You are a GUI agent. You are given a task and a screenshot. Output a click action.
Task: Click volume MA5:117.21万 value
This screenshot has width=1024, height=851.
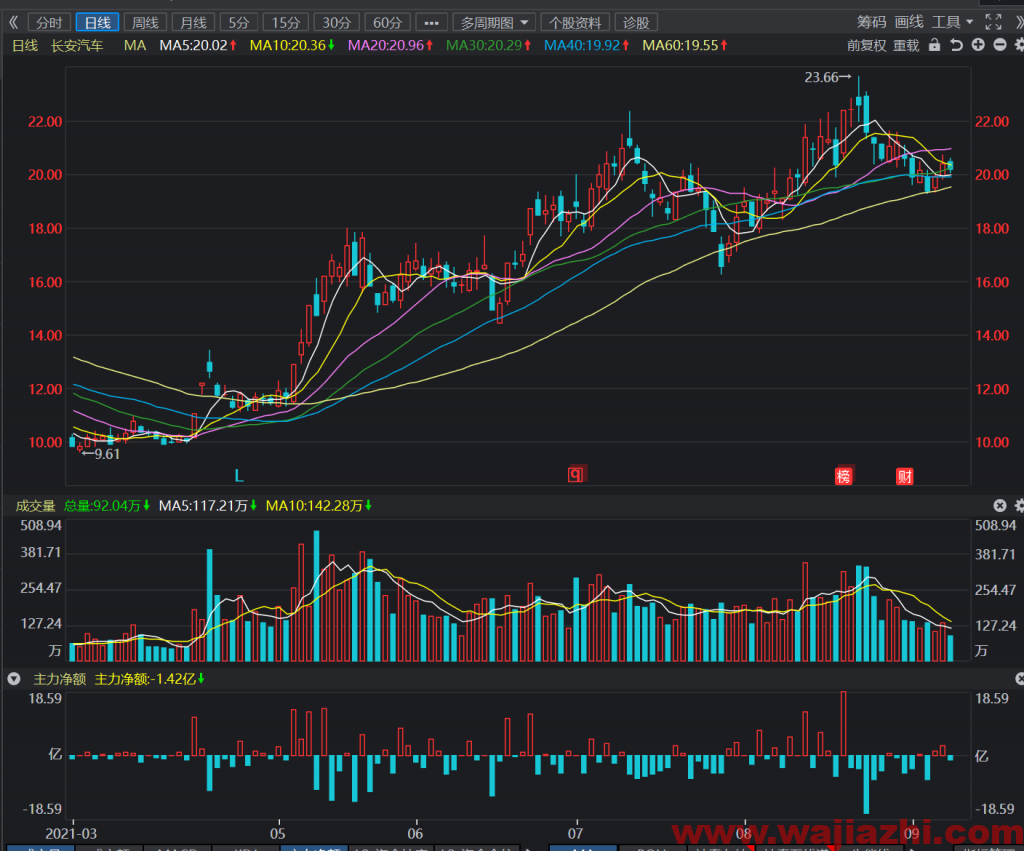[208, 506]
